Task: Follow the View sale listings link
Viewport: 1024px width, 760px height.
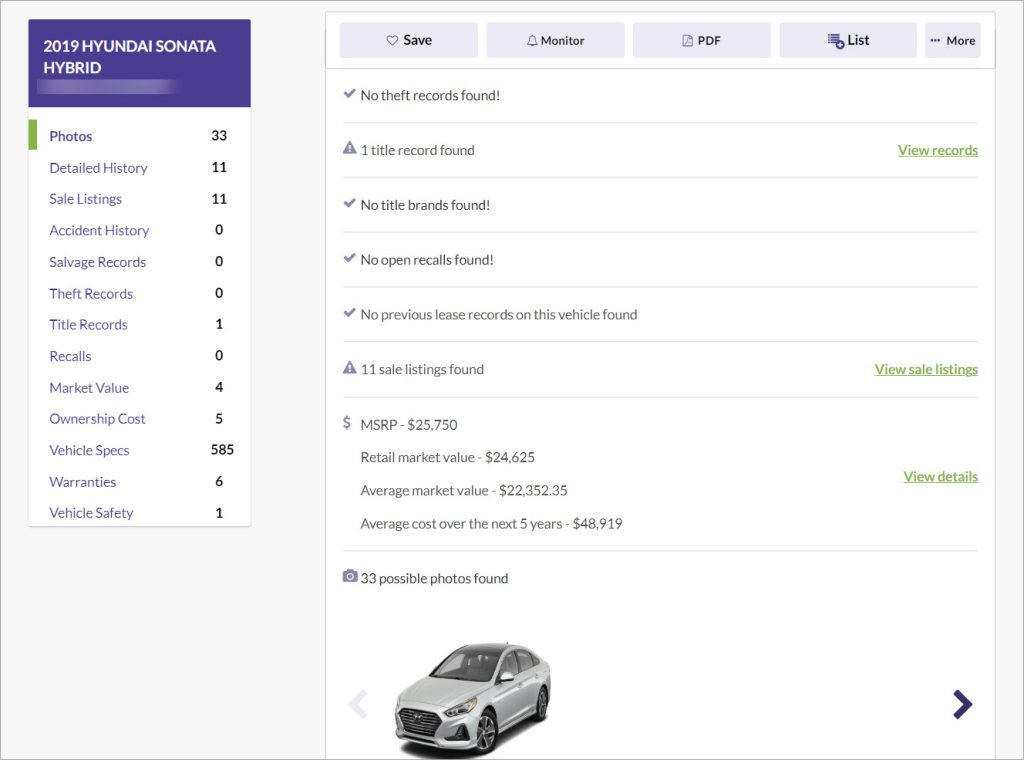Action: click(926, 370)
